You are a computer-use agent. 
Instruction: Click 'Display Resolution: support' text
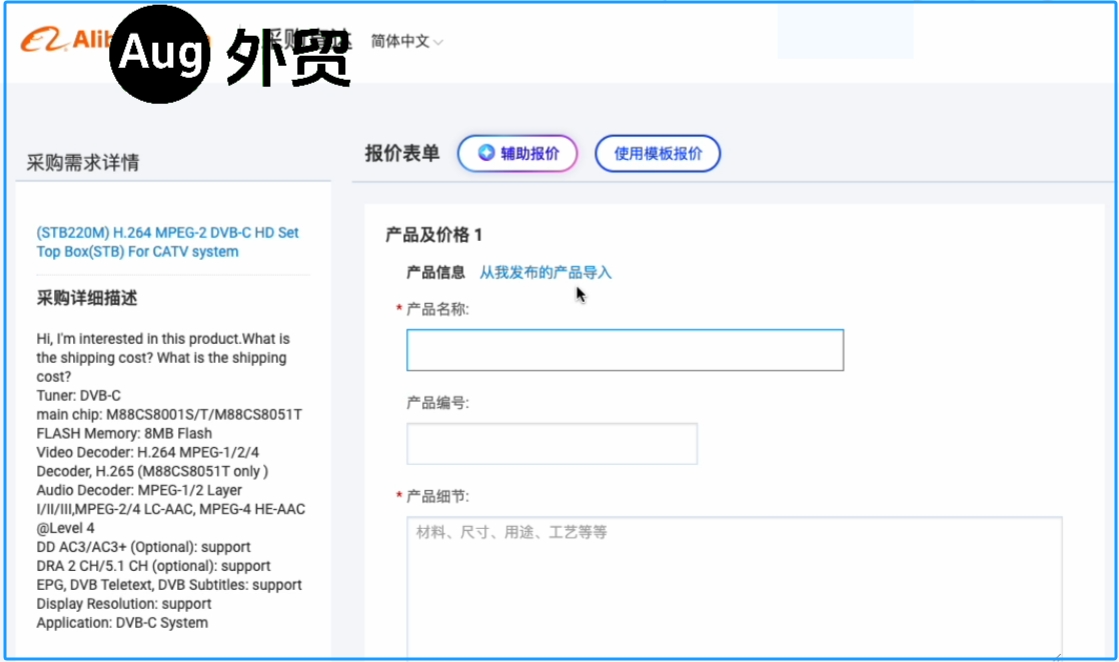pyautogui.click(x=123, y=604)
